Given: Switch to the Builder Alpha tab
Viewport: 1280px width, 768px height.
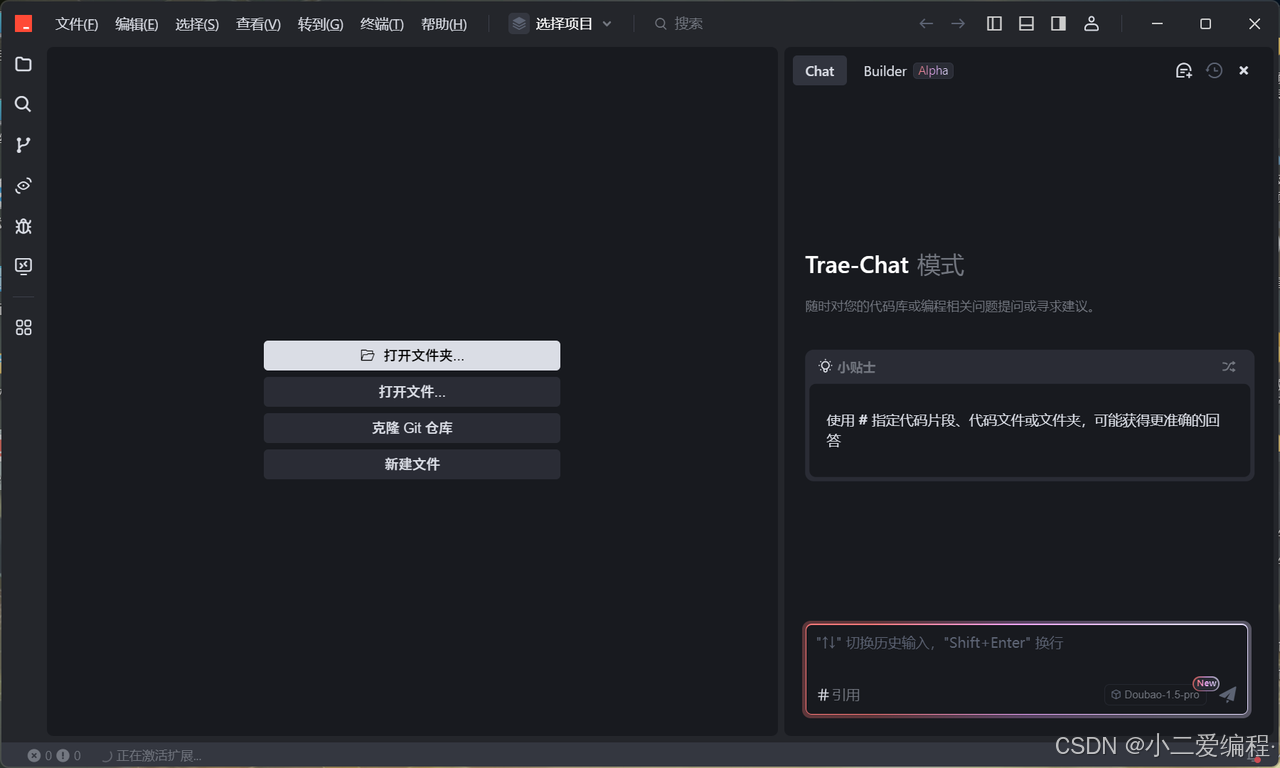Looking at the screenshot, I should pyautogui.click(x=907, y=71).
